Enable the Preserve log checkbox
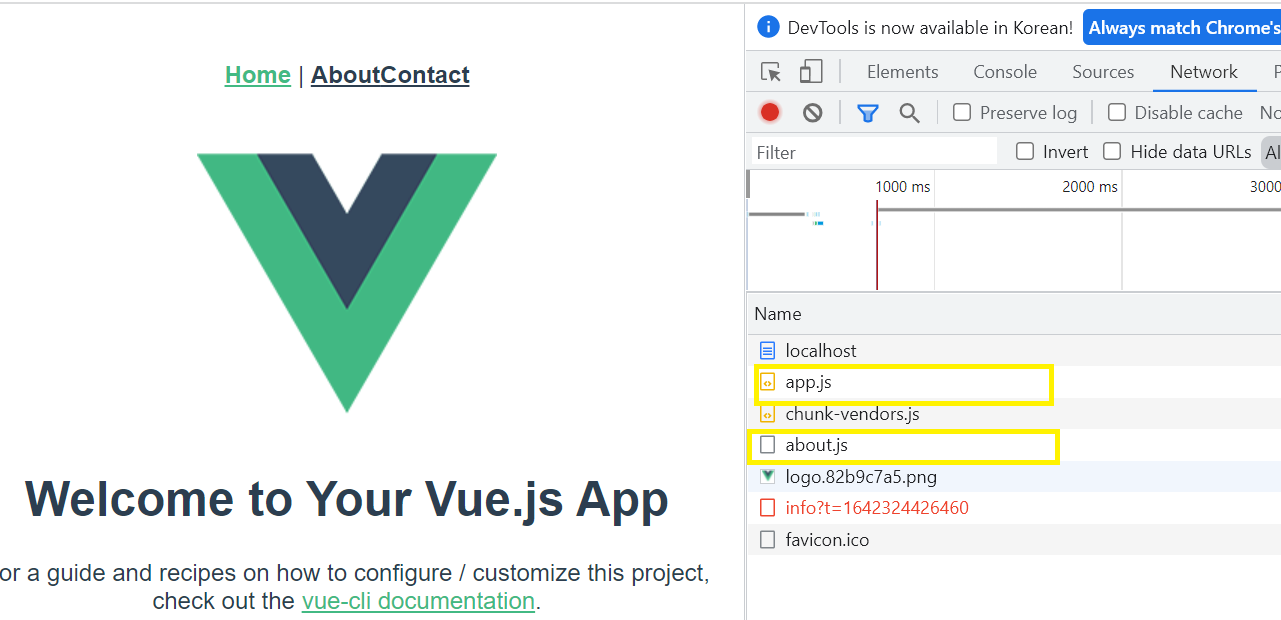 click(962, 112)
